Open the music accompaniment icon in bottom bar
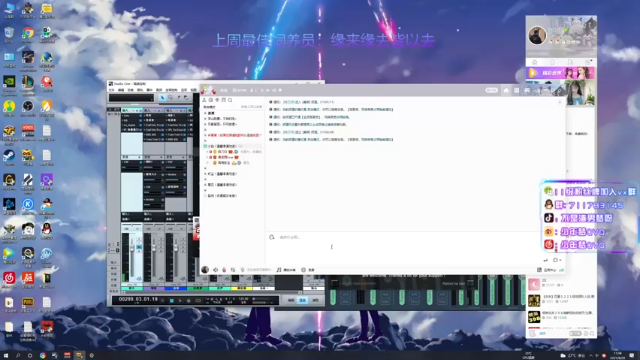This screenshot has width=640, height=360. point(279,270)
